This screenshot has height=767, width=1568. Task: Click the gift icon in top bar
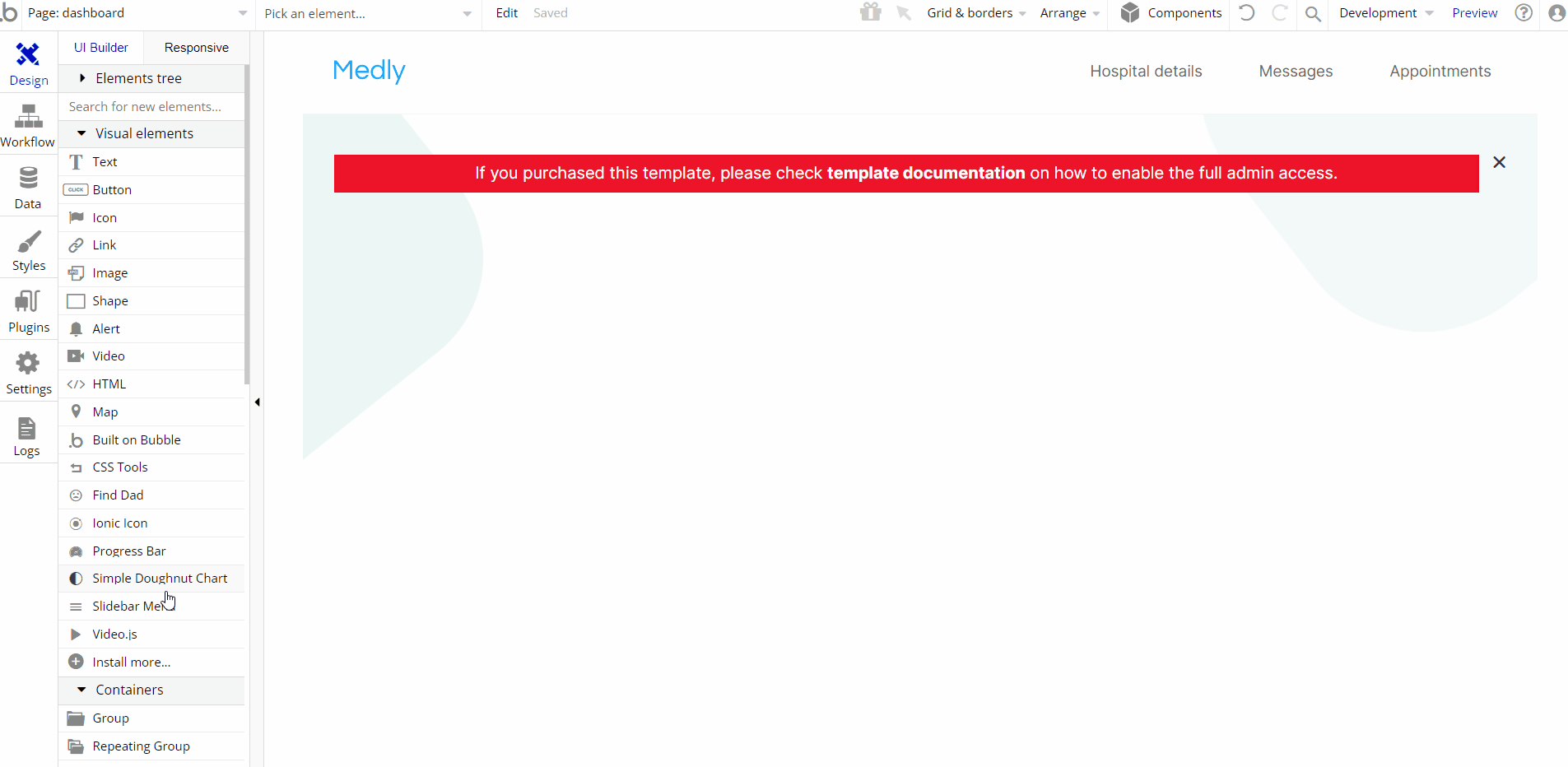(x=870, y=12)
